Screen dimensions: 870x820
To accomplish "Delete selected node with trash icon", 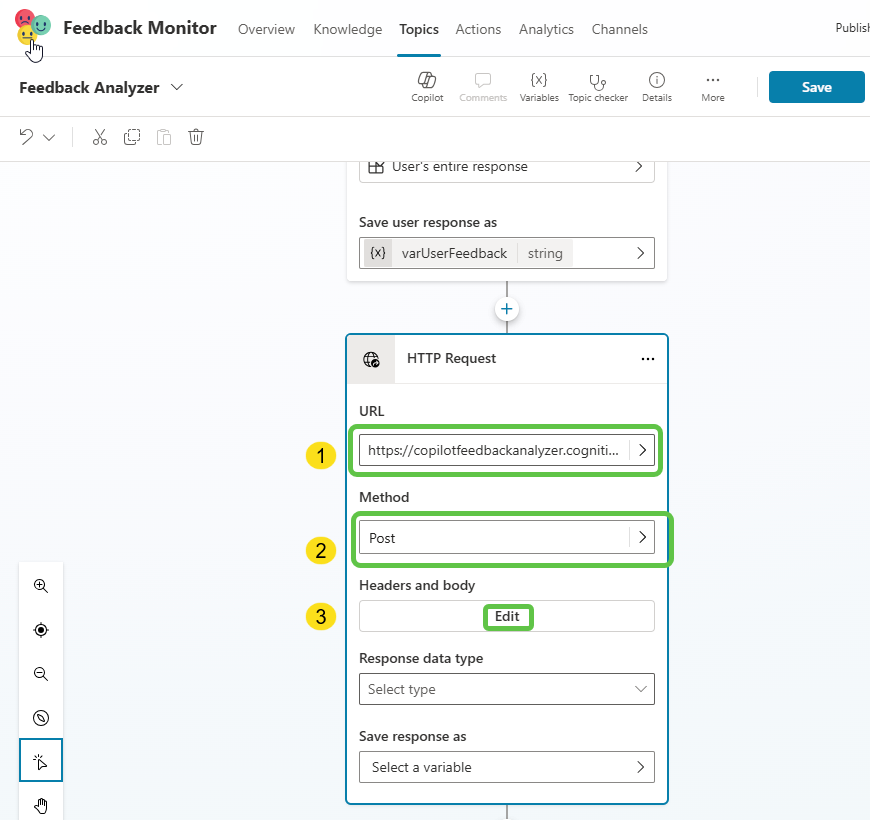I will point(196,137).
